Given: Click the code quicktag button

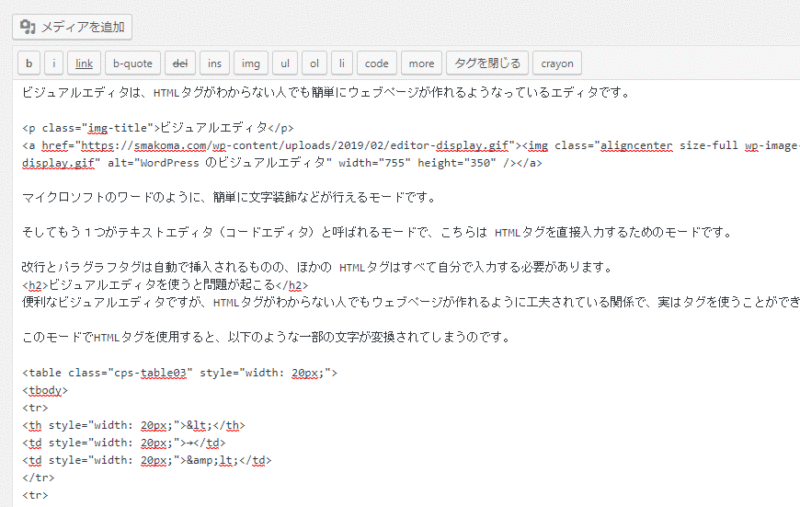Looking at the screenshot, I should point(377,63).
